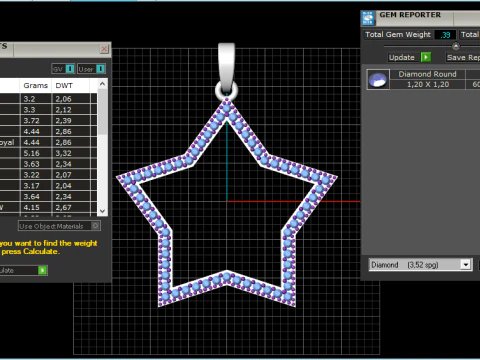The height and width of the screenshot is (360, 480).
Task: Click the Update button label
Action: 402,57
